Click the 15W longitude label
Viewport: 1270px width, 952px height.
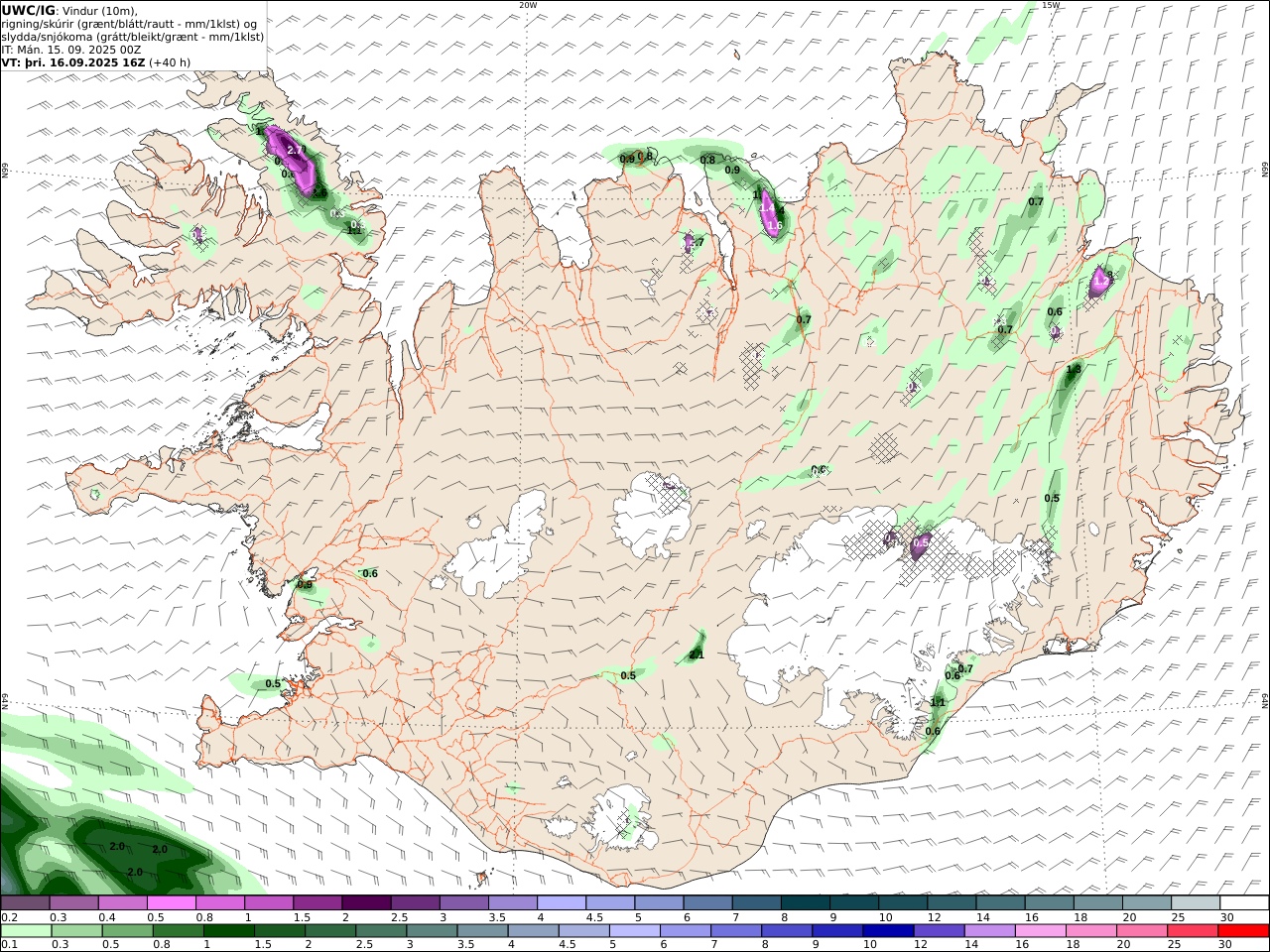point(1051,5)
